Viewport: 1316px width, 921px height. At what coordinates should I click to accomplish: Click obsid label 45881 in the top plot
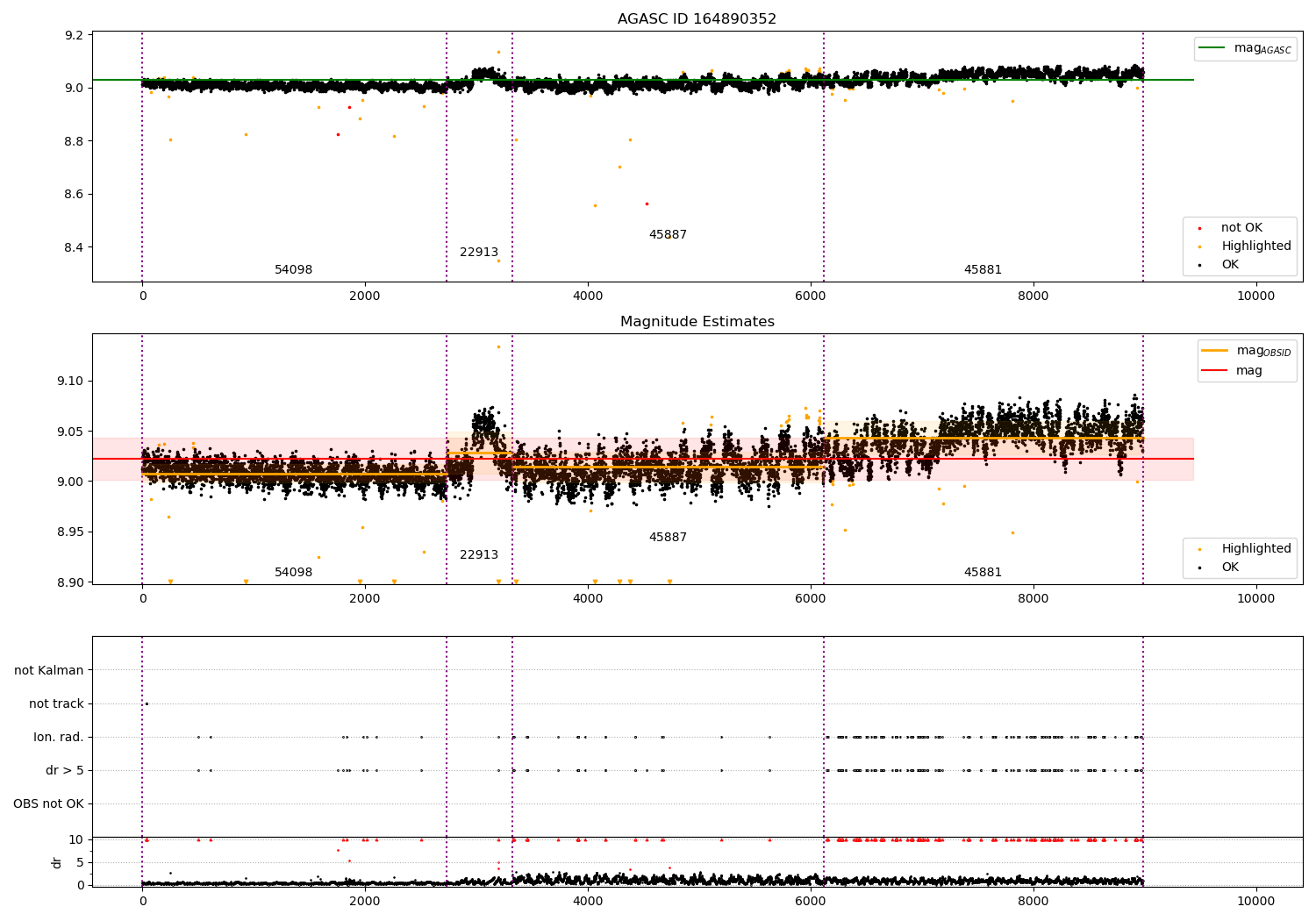click(x=983, y=269)
